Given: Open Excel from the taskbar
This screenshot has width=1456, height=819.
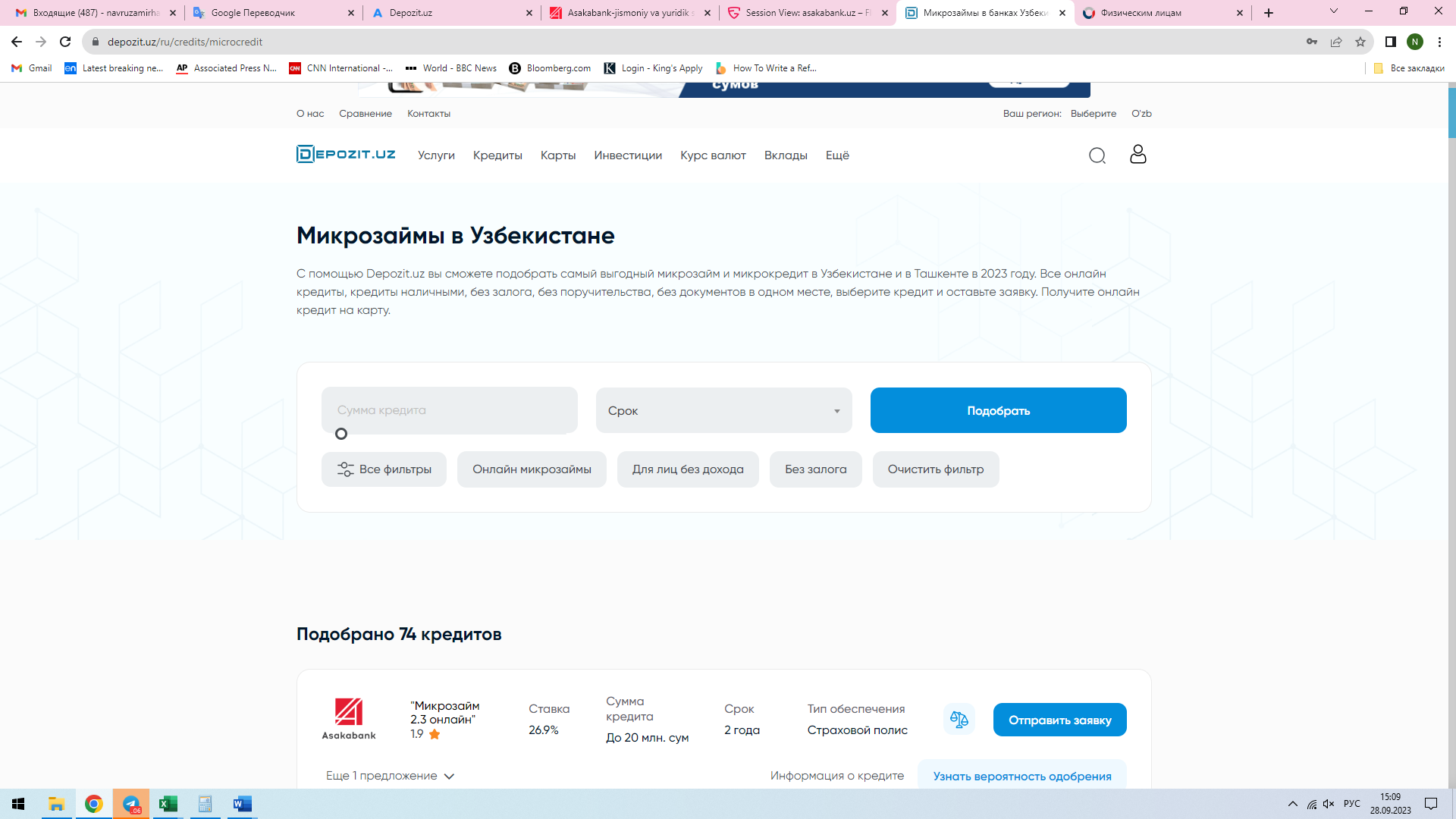Looking at the screenshot, I should pyautogui.click(x=168, y=804).
